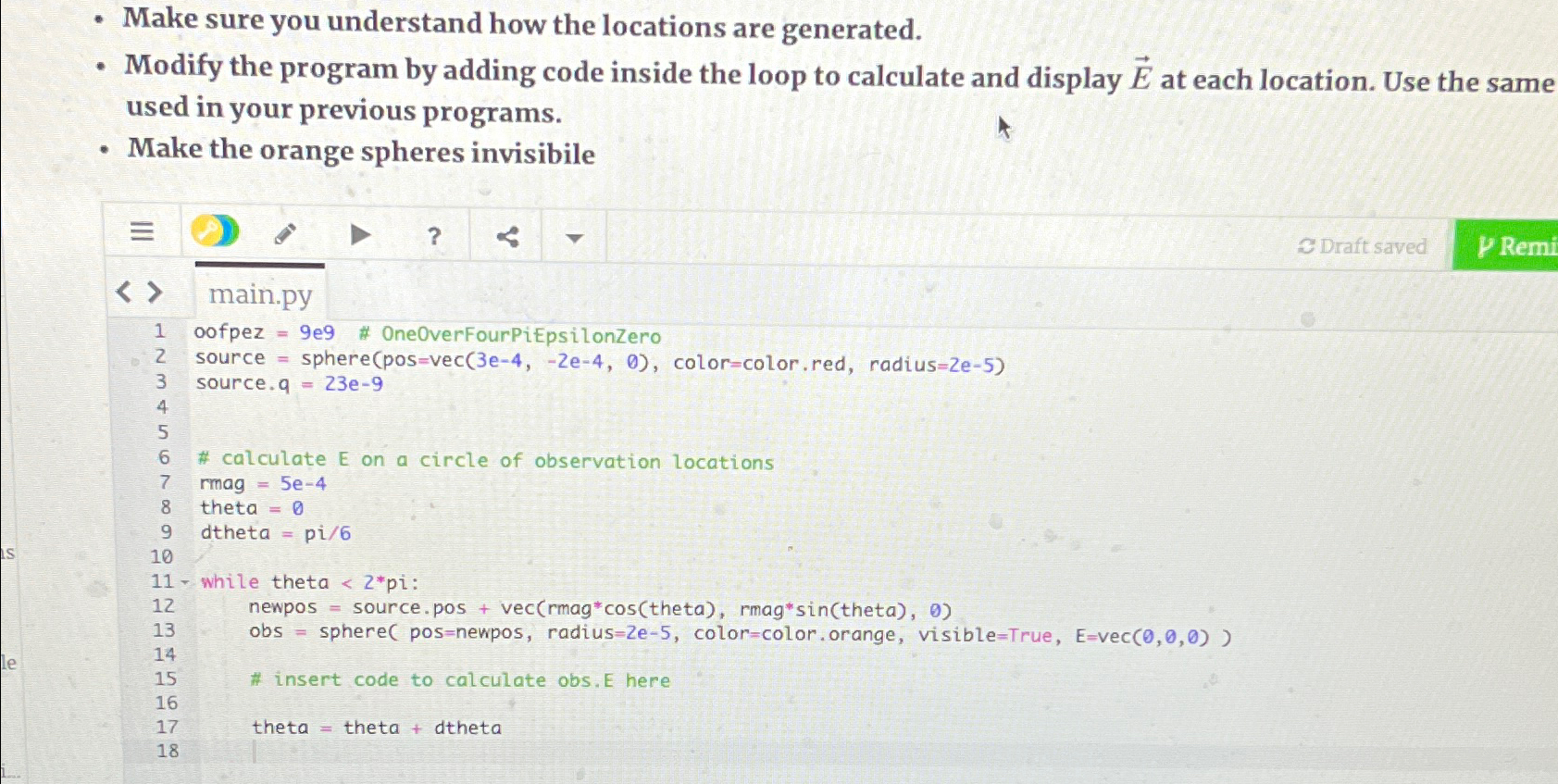1558x784 pixels.
Task: Click line number 12 in the gutter
Action: point(163,605)
